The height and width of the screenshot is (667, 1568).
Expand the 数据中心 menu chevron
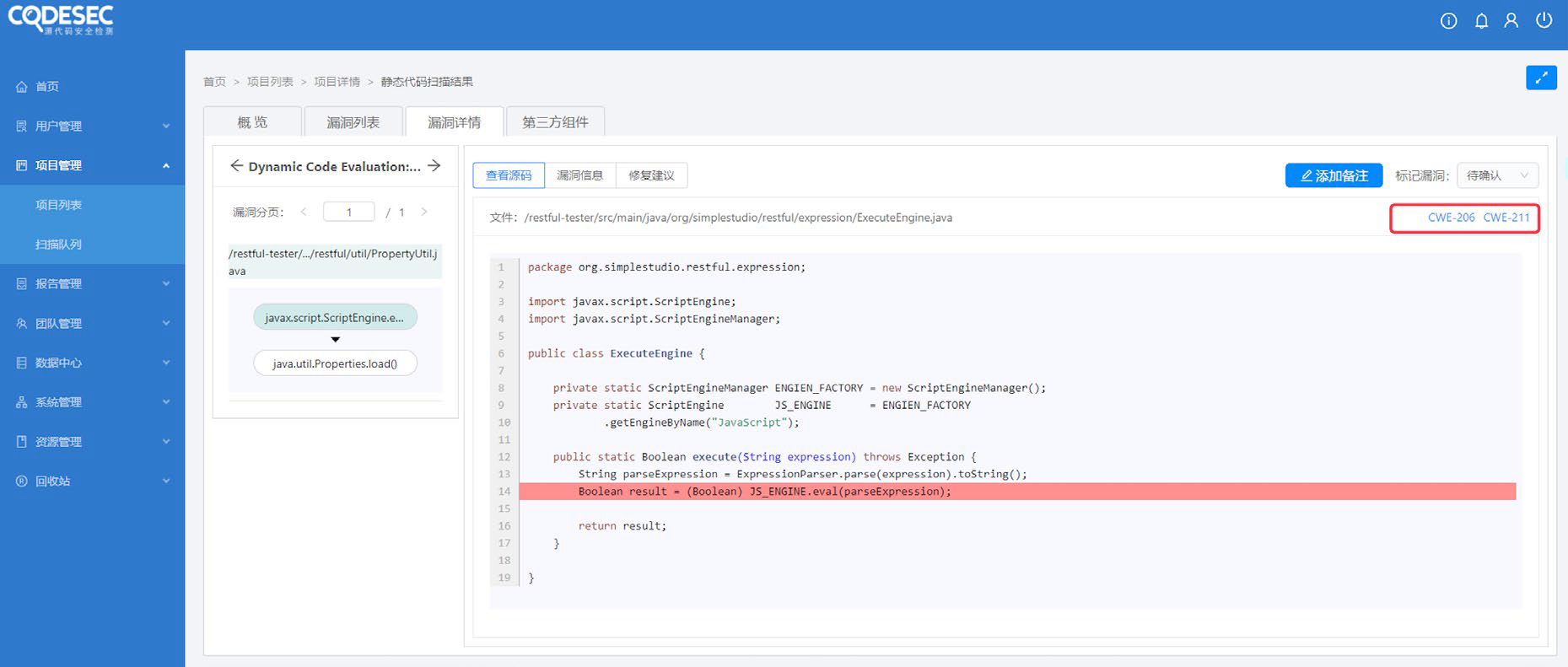[x=166, y=363]
